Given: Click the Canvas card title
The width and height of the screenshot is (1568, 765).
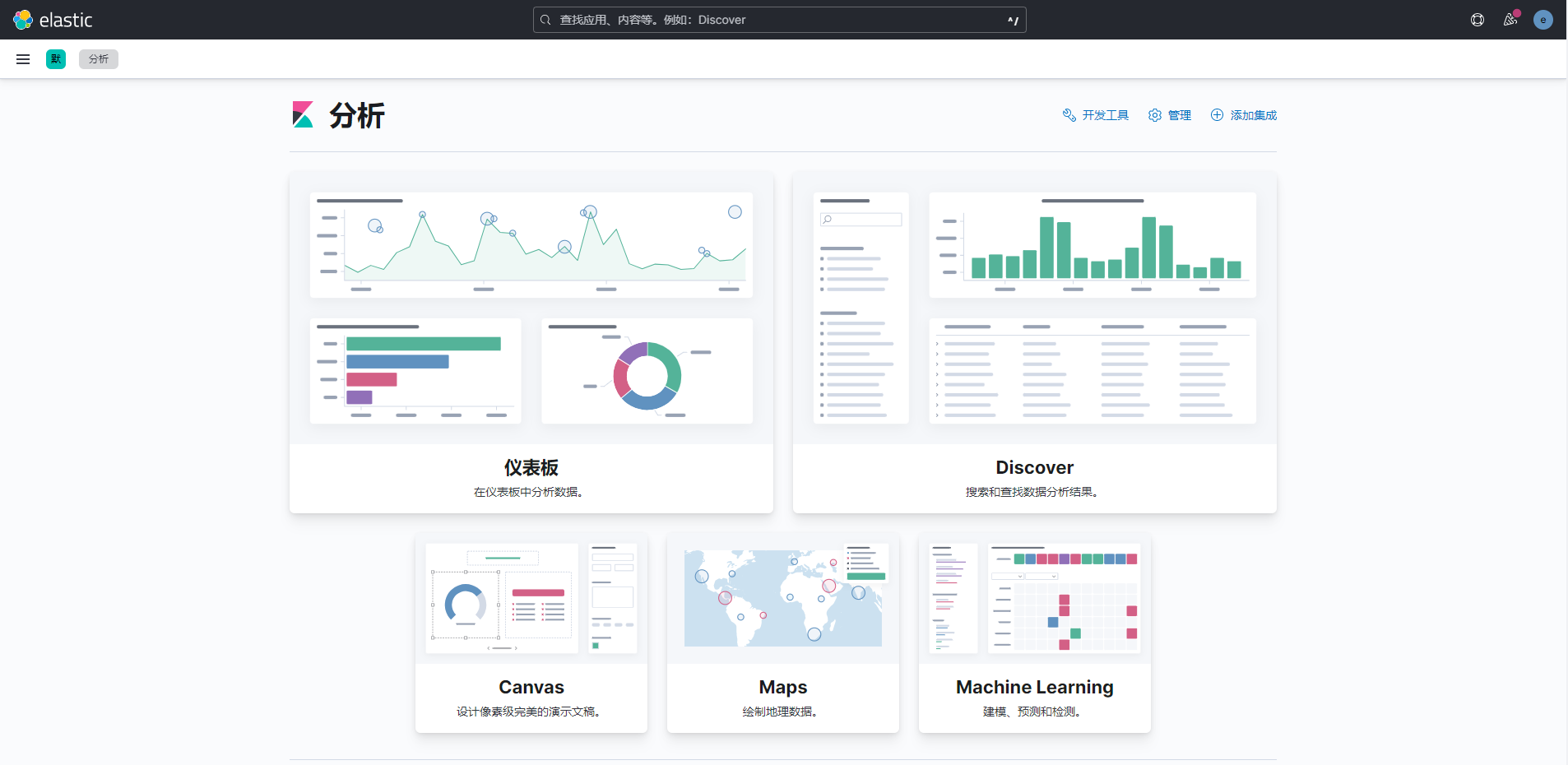Looking at the screenshot, I should [x=531, y=687].
